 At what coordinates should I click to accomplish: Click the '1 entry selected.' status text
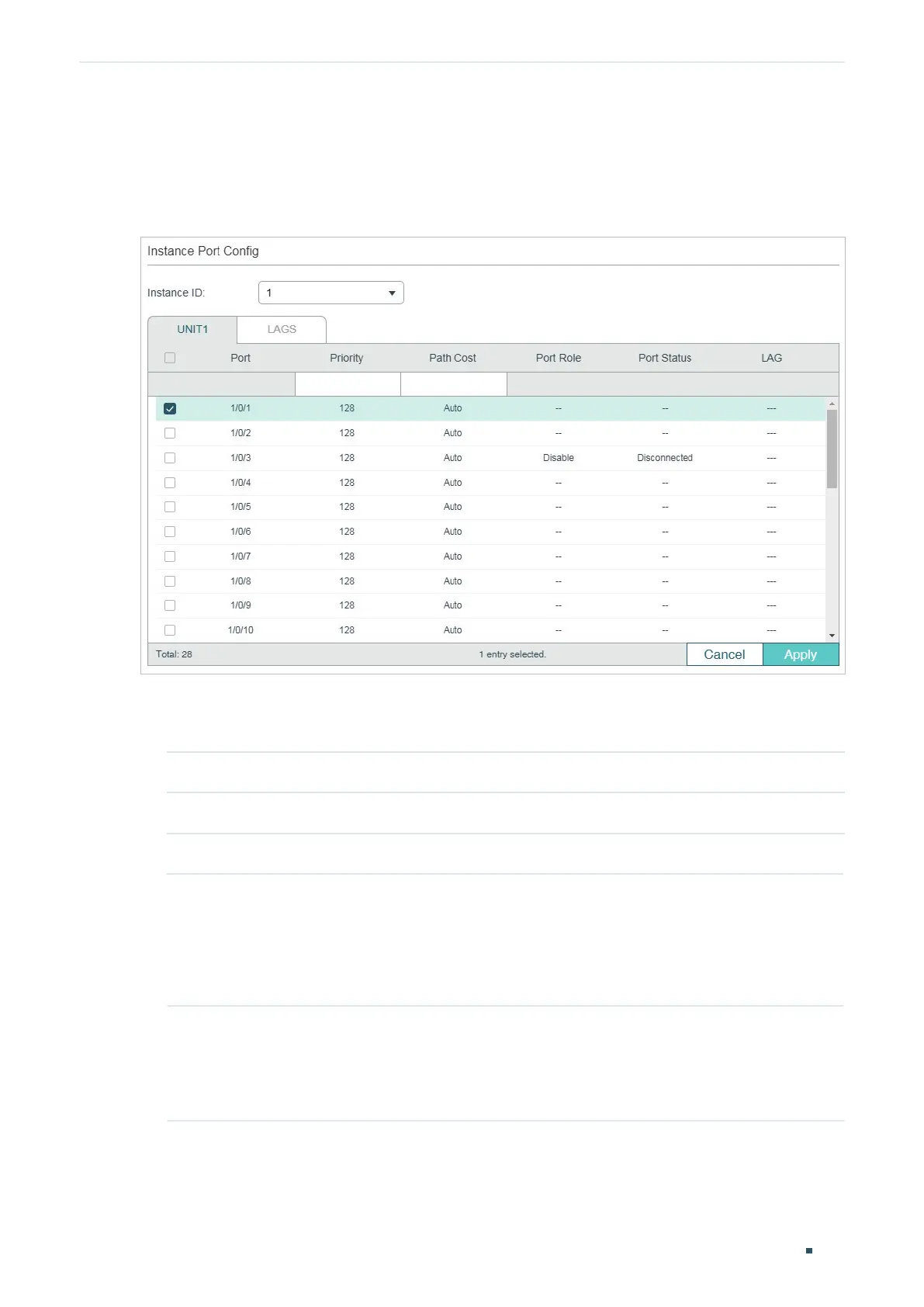click(513, 654)
